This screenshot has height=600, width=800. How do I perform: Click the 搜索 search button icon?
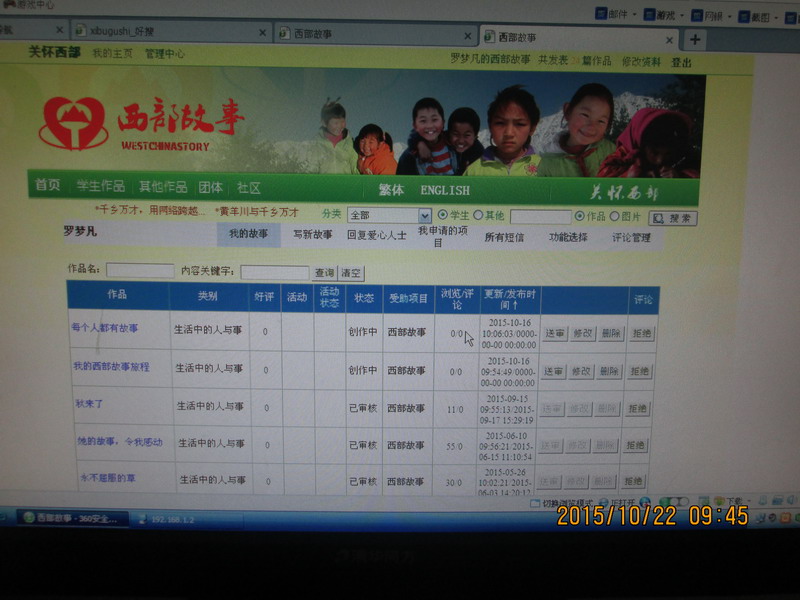[x=672, y=218]
